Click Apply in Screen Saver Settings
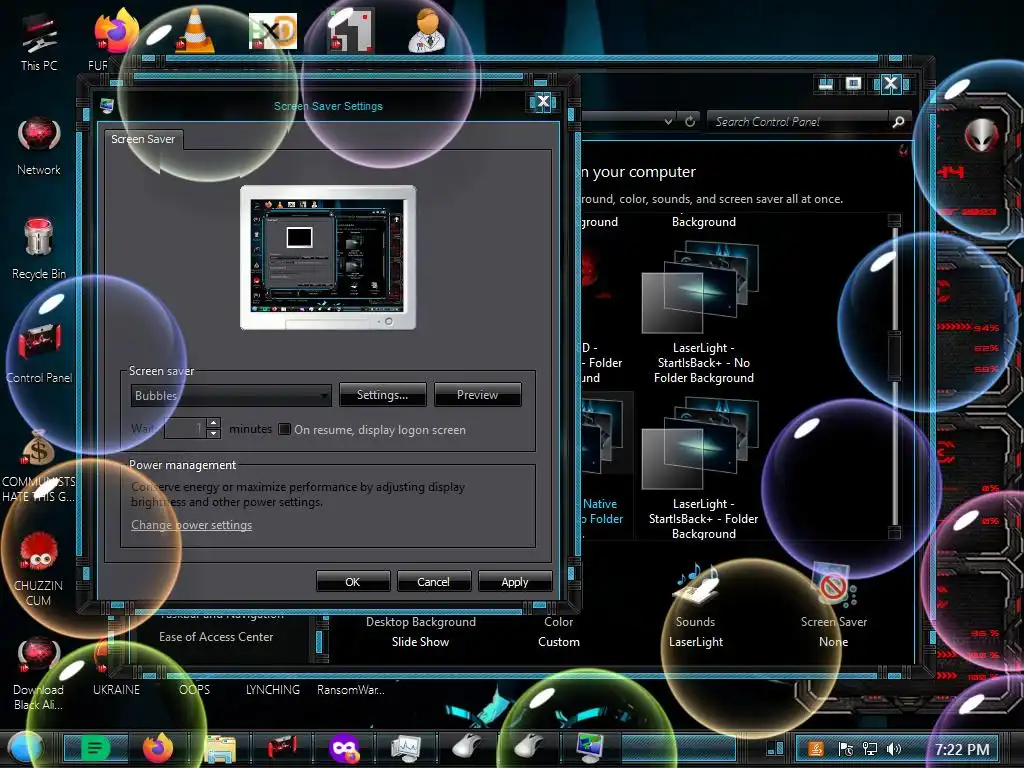This screenshot has height=768, width=1024. 515,581
